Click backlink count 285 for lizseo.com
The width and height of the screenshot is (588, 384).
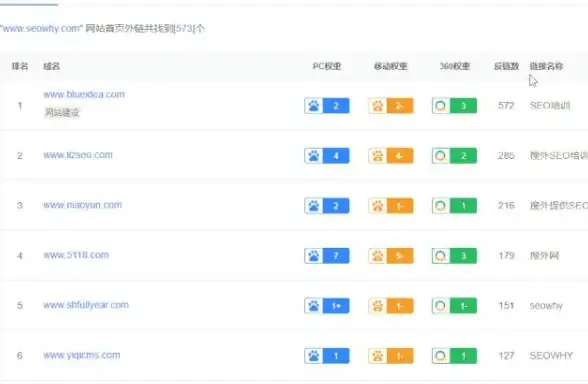506,156
